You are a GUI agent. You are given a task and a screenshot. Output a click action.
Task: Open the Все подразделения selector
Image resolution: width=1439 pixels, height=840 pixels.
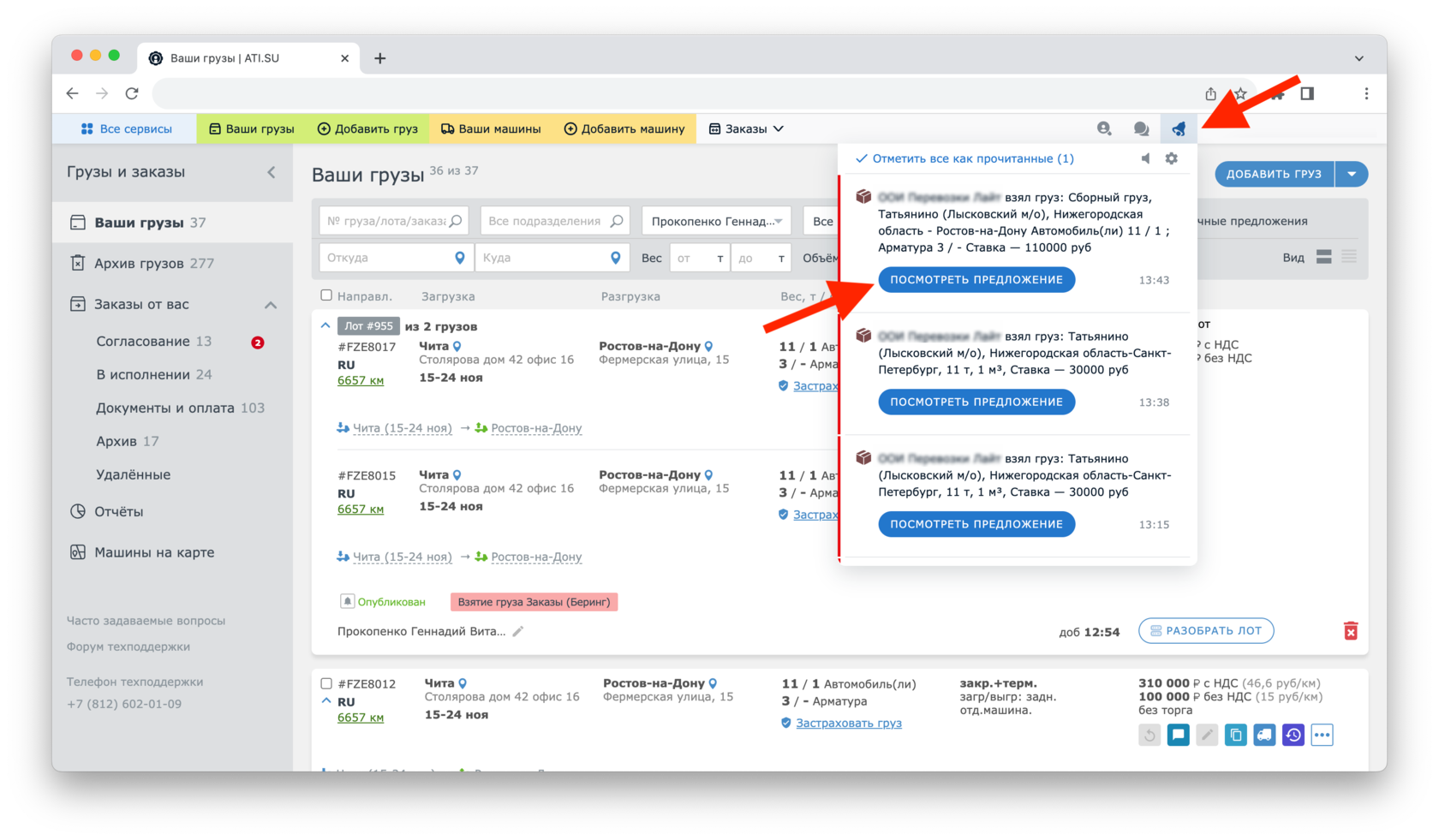[x=555, y=221]
